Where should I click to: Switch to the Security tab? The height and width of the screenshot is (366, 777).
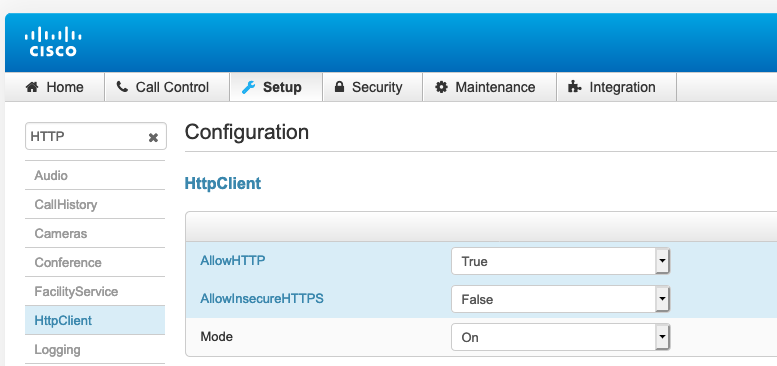pyautogui.click(x=373, y=87)
